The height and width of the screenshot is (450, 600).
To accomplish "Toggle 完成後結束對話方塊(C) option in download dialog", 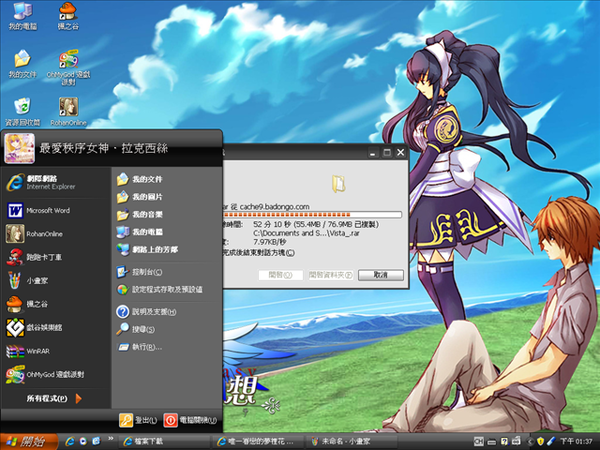I will (259, 253).
